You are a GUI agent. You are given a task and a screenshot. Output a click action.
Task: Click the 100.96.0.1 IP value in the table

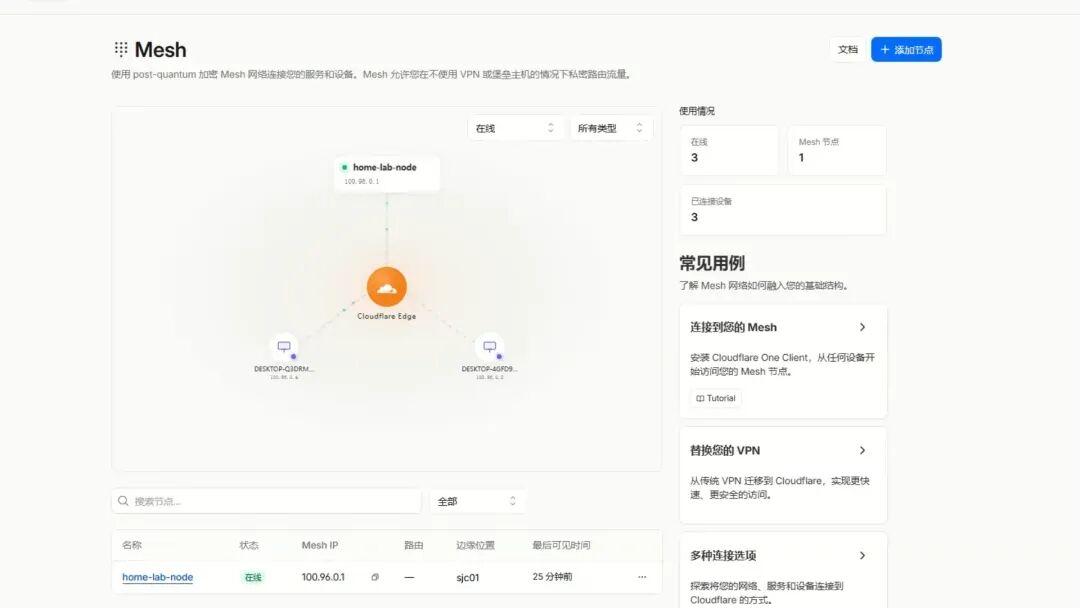[x=323, y=577]
